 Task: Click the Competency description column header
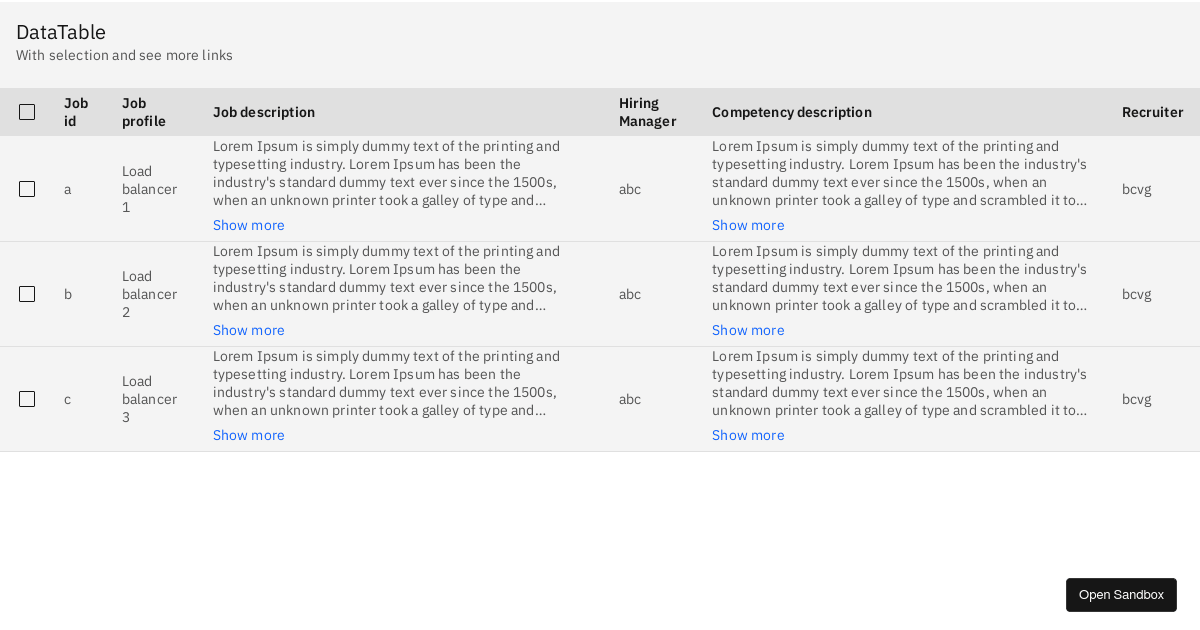[x=791, y=112]
